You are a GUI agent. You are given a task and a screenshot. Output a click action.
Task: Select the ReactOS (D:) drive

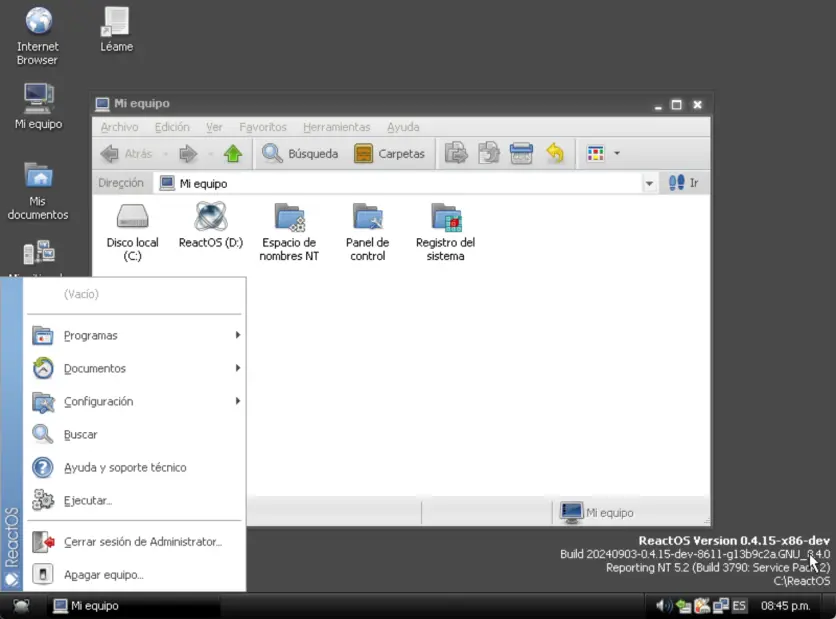pyautogui.click(x=211, y=226)
